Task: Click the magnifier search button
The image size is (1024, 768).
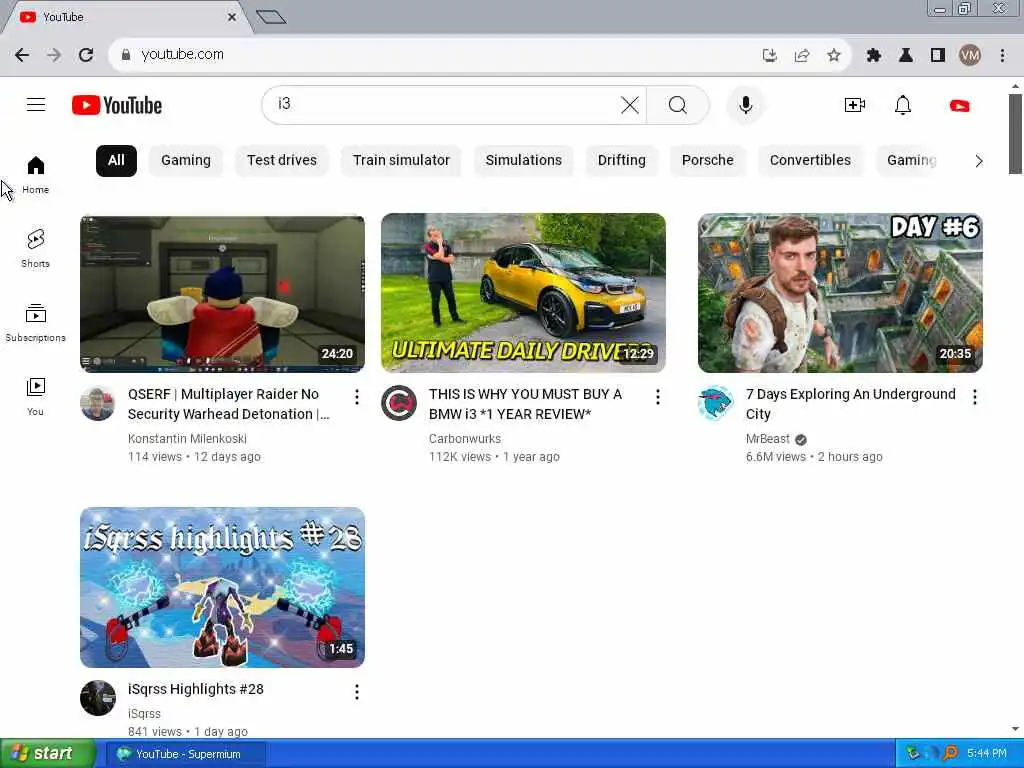Action: 677,104
